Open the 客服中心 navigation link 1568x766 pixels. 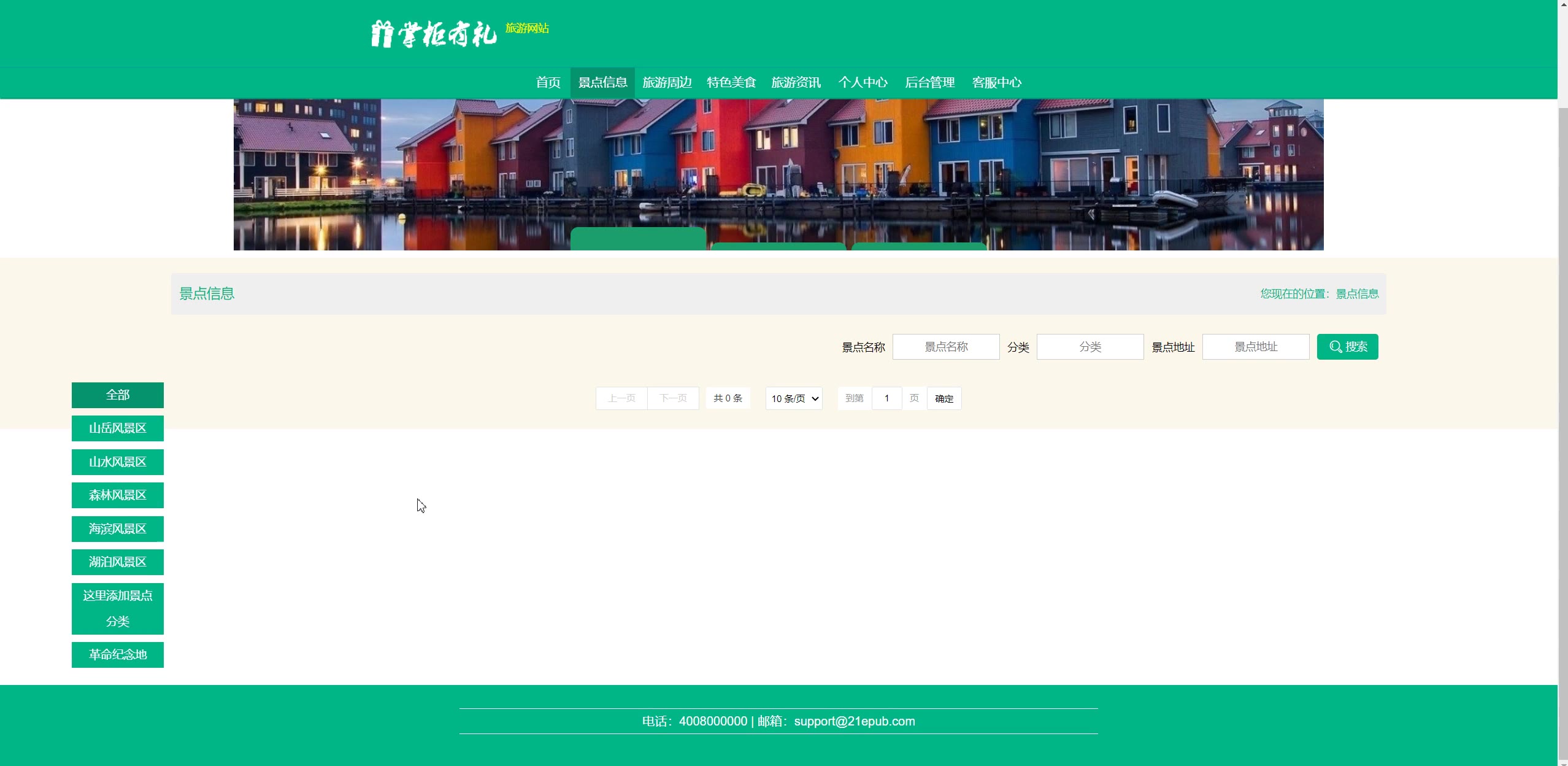click(x=996, y=82)
